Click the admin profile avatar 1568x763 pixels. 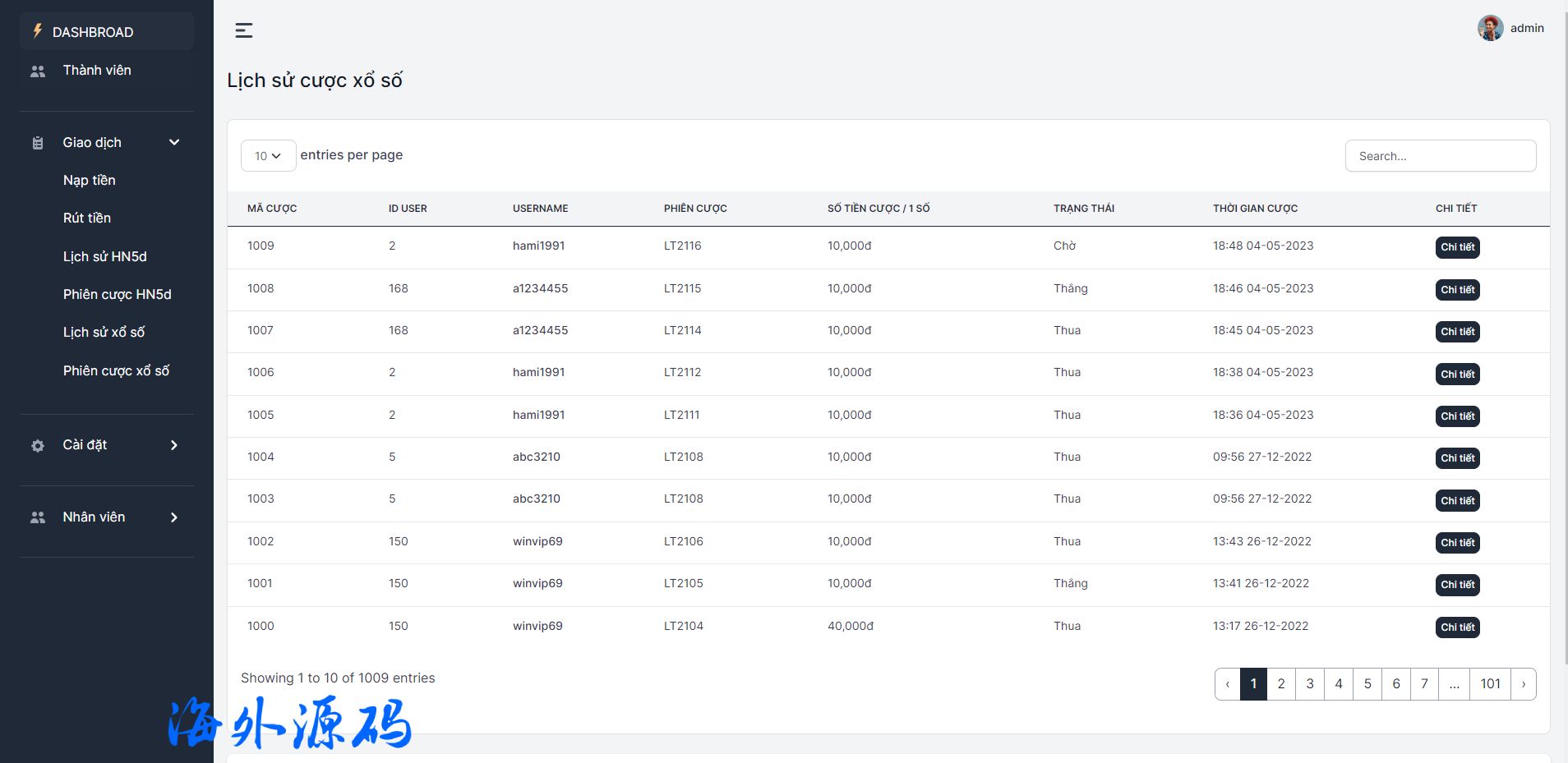pos(1490,28)
